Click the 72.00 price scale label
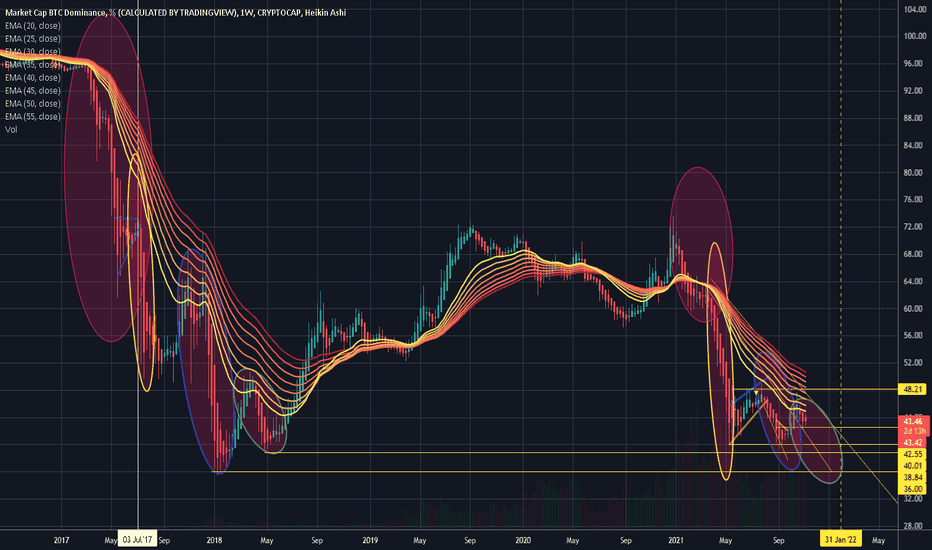 (x=914, y=227)
